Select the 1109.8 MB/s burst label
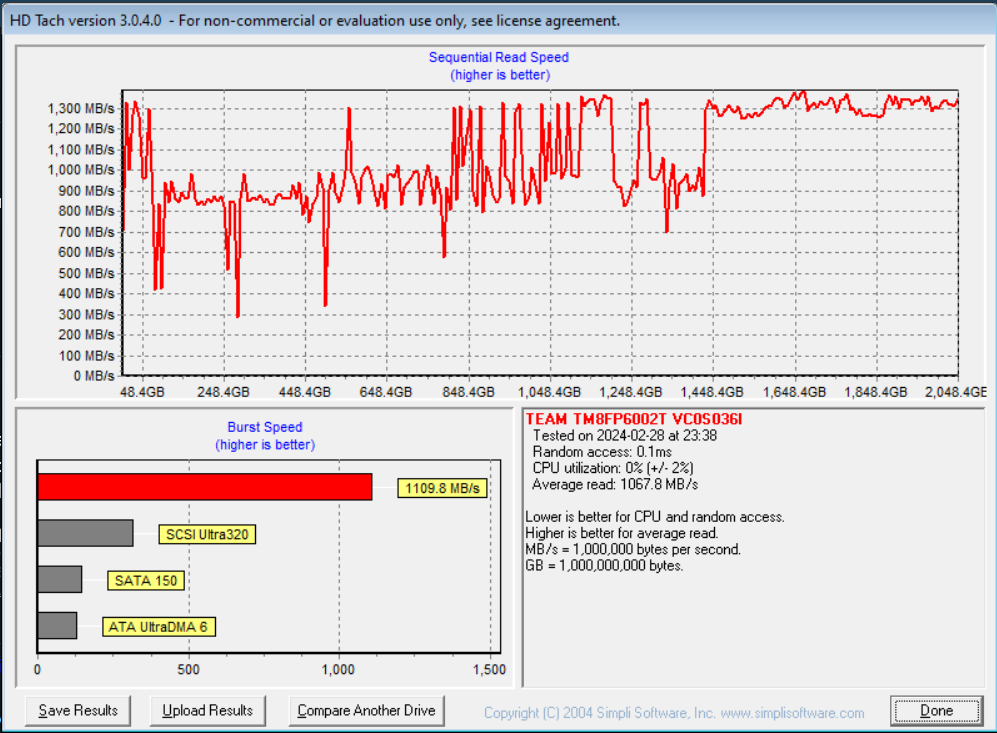The width and height of the screenshot is (997, 733). point(442,489)
